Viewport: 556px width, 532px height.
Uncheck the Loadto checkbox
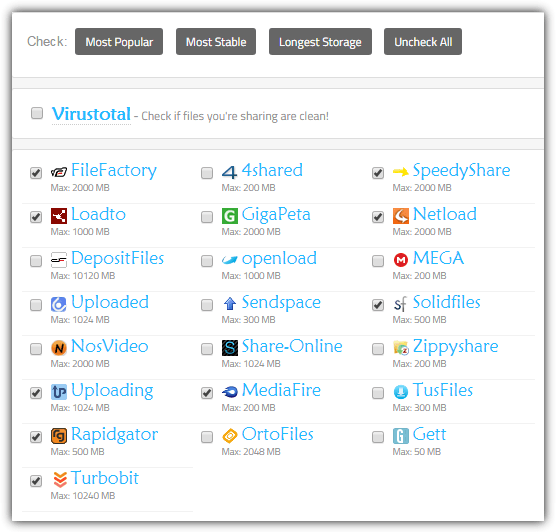click(x=36, y=217)
